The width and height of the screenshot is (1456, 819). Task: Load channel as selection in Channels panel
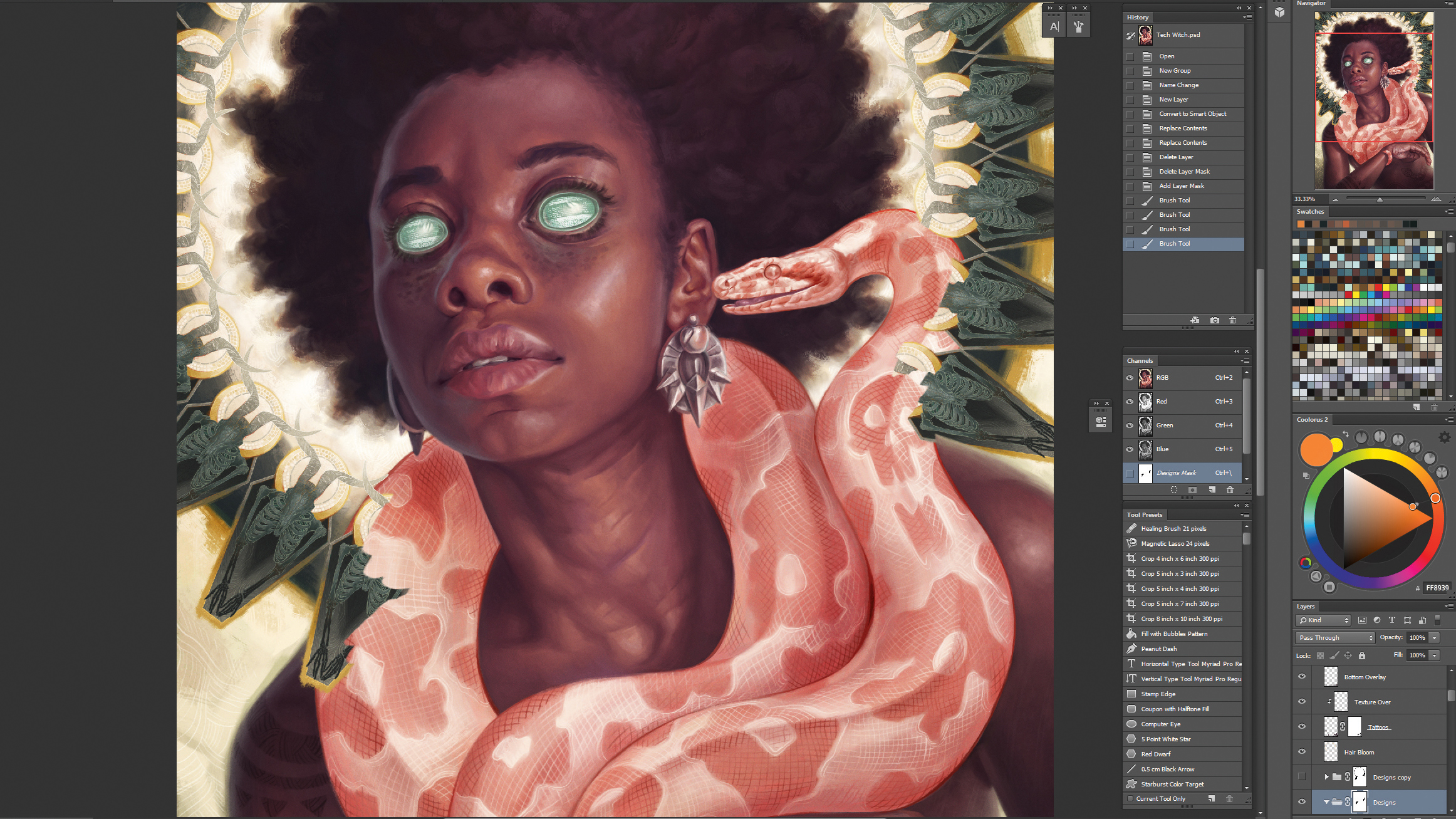(x=1174, y=490)
